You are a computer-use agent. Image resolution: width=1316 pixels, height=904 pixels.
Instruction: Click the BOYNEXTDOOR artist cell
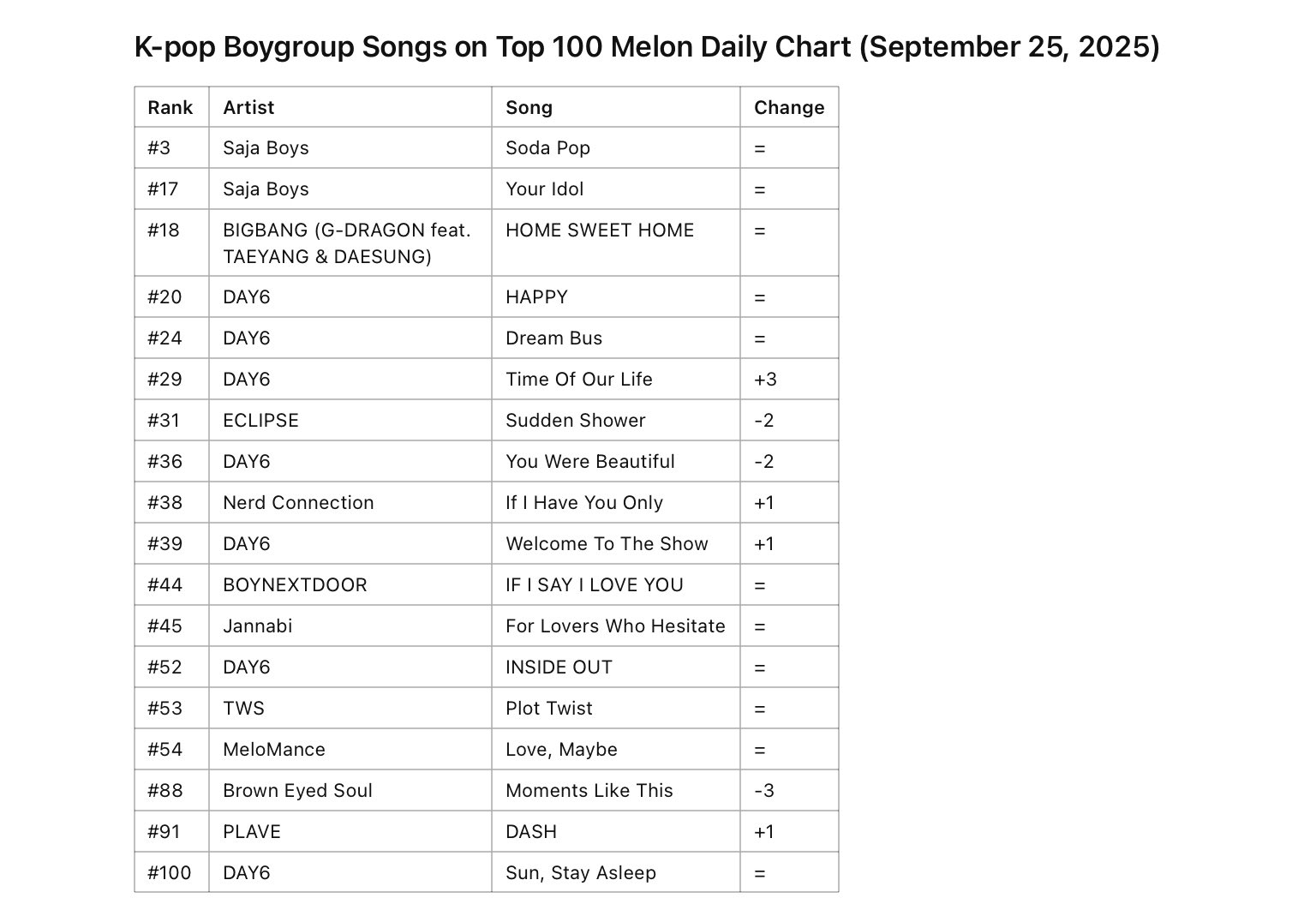[x=350, y=585]
